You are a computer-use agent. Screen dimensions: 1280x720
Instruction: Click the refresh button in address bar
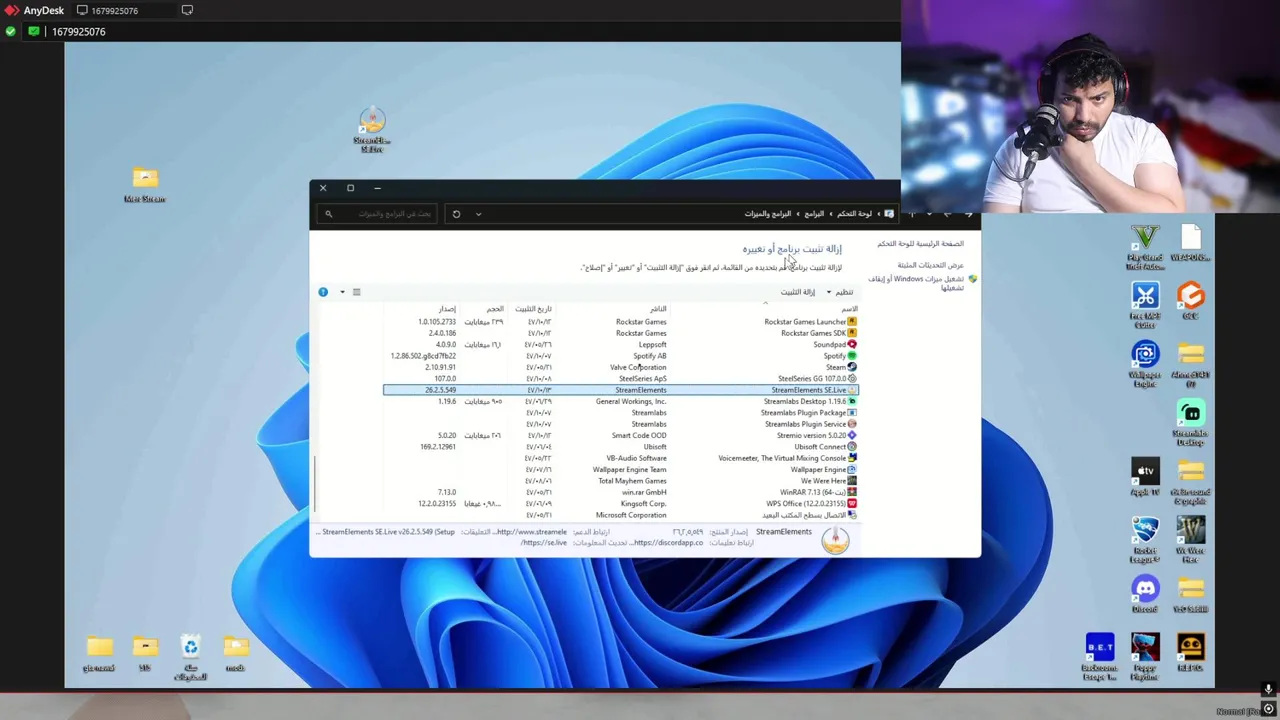(x=456, y=214)
